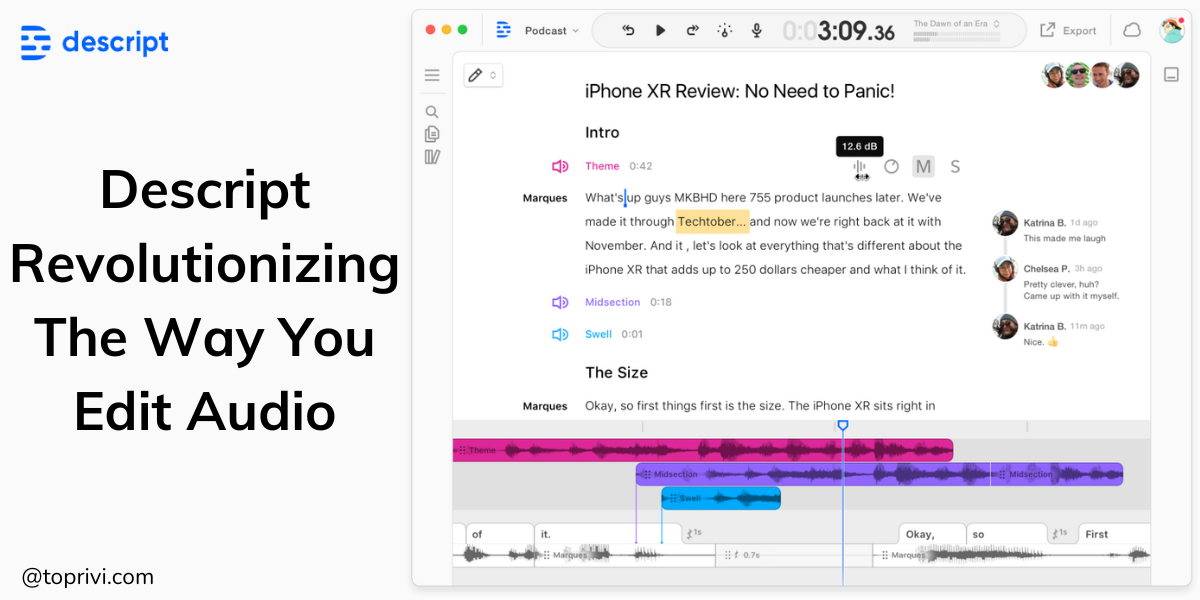Viewport: 1200px width, 600px height.
Task: Click the 1s gap marker after 'it.'
Action: click(694, 534)
